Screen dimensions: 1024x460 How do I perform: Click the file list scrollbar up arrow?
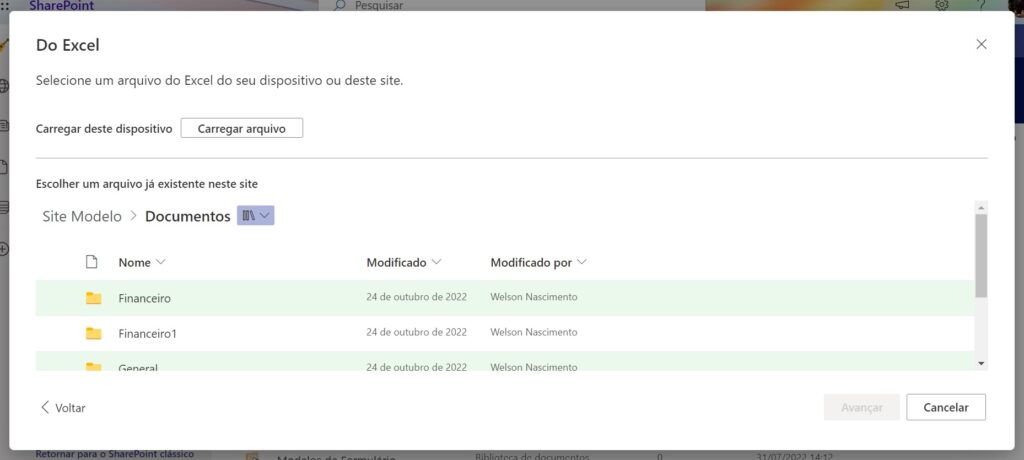[x=981, y=207]
